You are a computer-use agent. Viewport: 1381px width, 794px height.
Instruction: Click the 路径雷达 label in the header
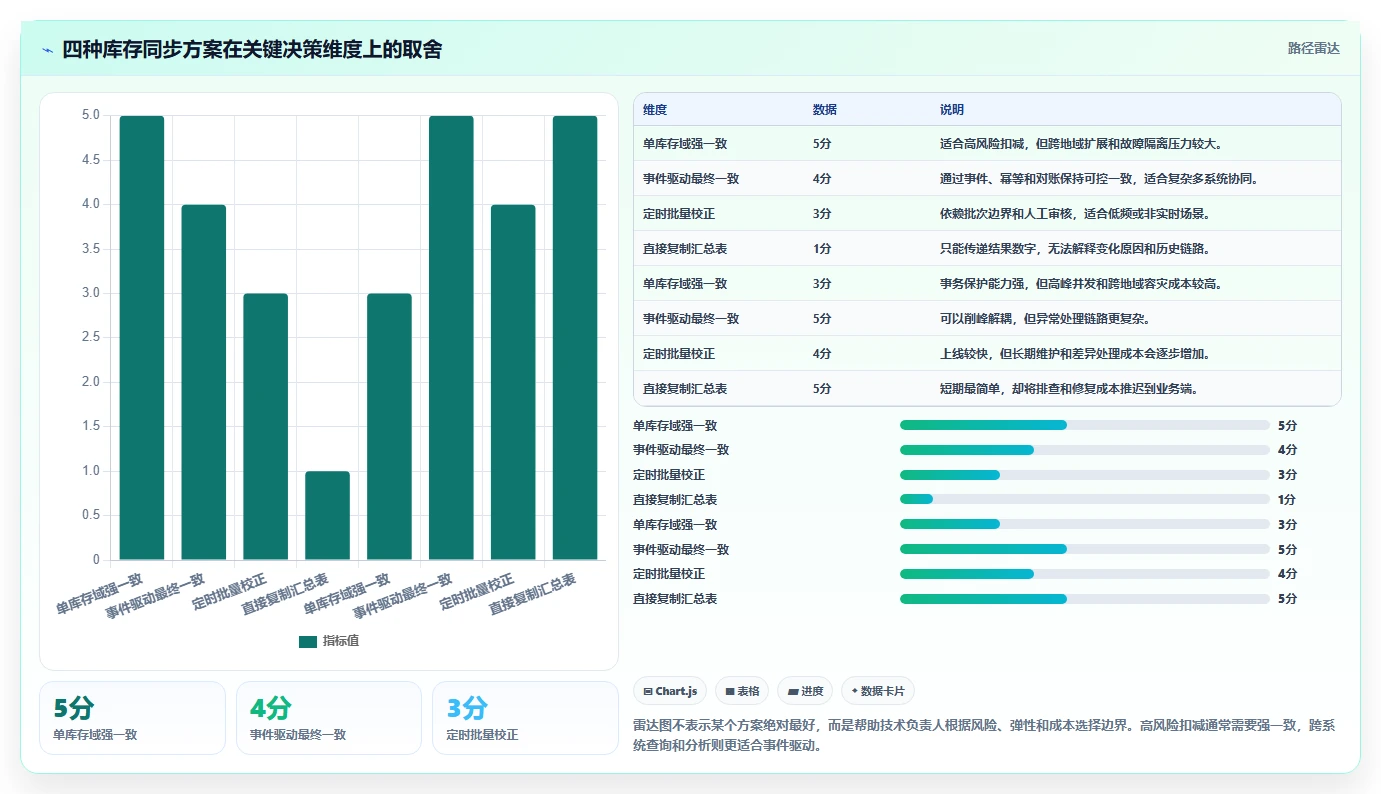click(1313, 48)
